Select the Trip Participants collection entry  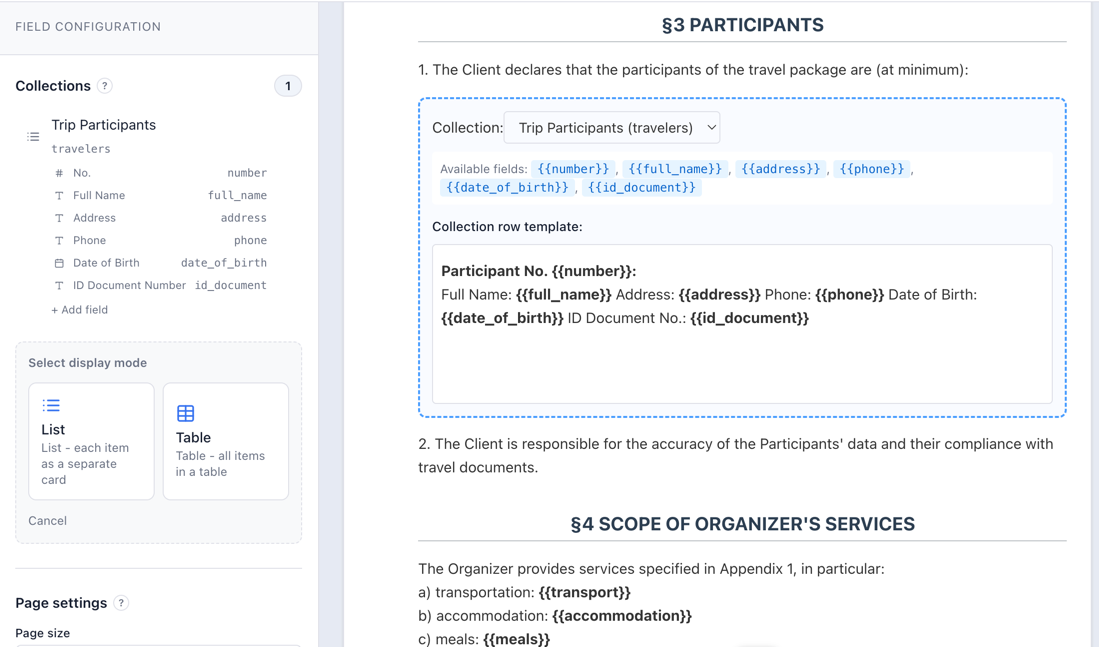(103, 124)
